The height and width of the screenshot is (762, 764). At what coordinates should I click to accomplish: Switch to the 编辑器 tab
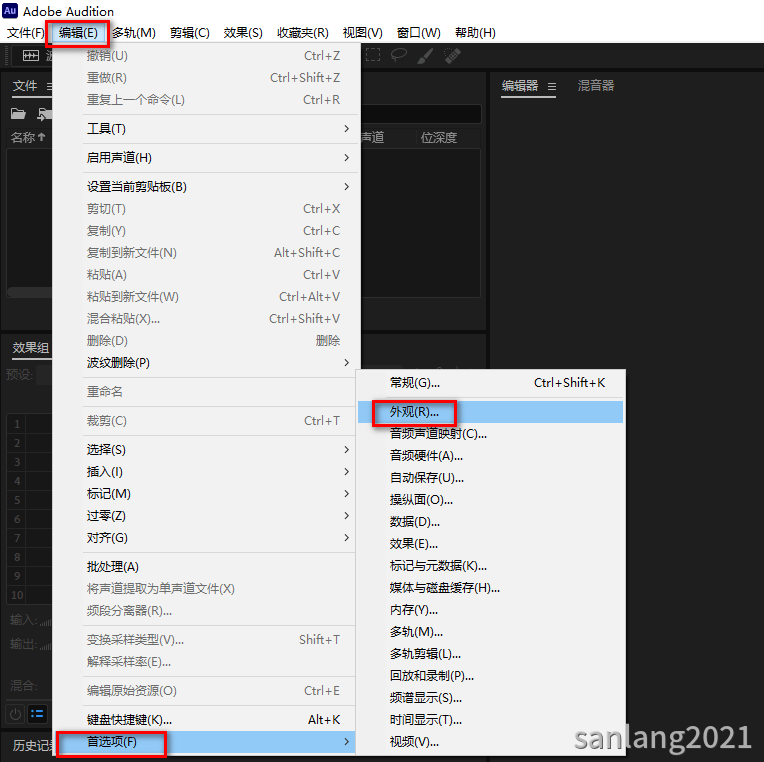point(520,86)
